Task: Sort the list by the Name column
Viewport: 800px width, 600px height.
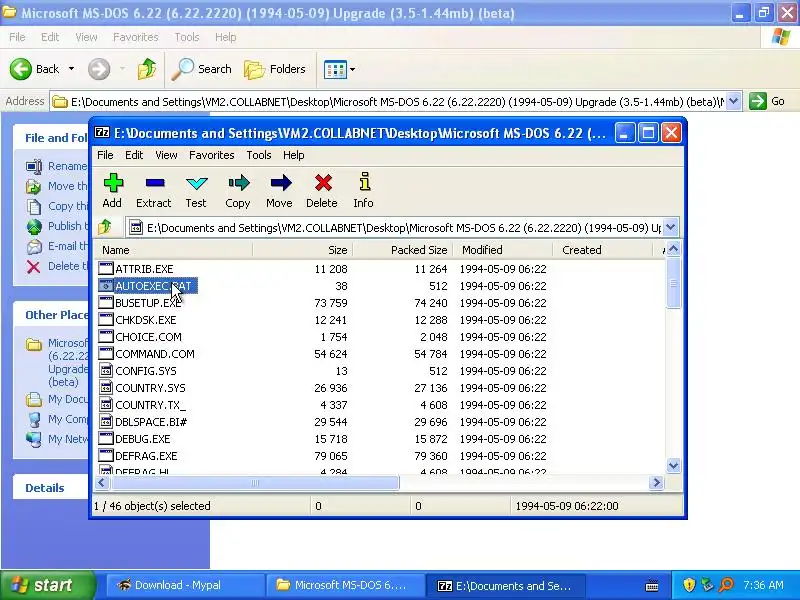Action: (173, 250)
